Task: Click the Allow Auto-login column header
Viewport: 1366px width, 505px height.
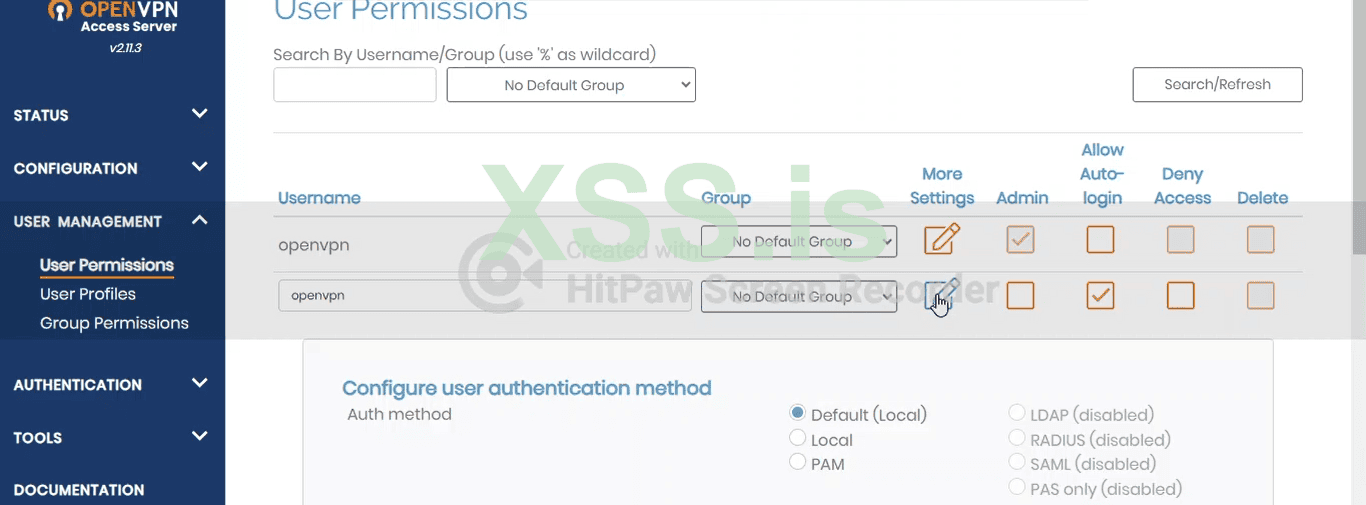Action: click(x=1102, y=174)
